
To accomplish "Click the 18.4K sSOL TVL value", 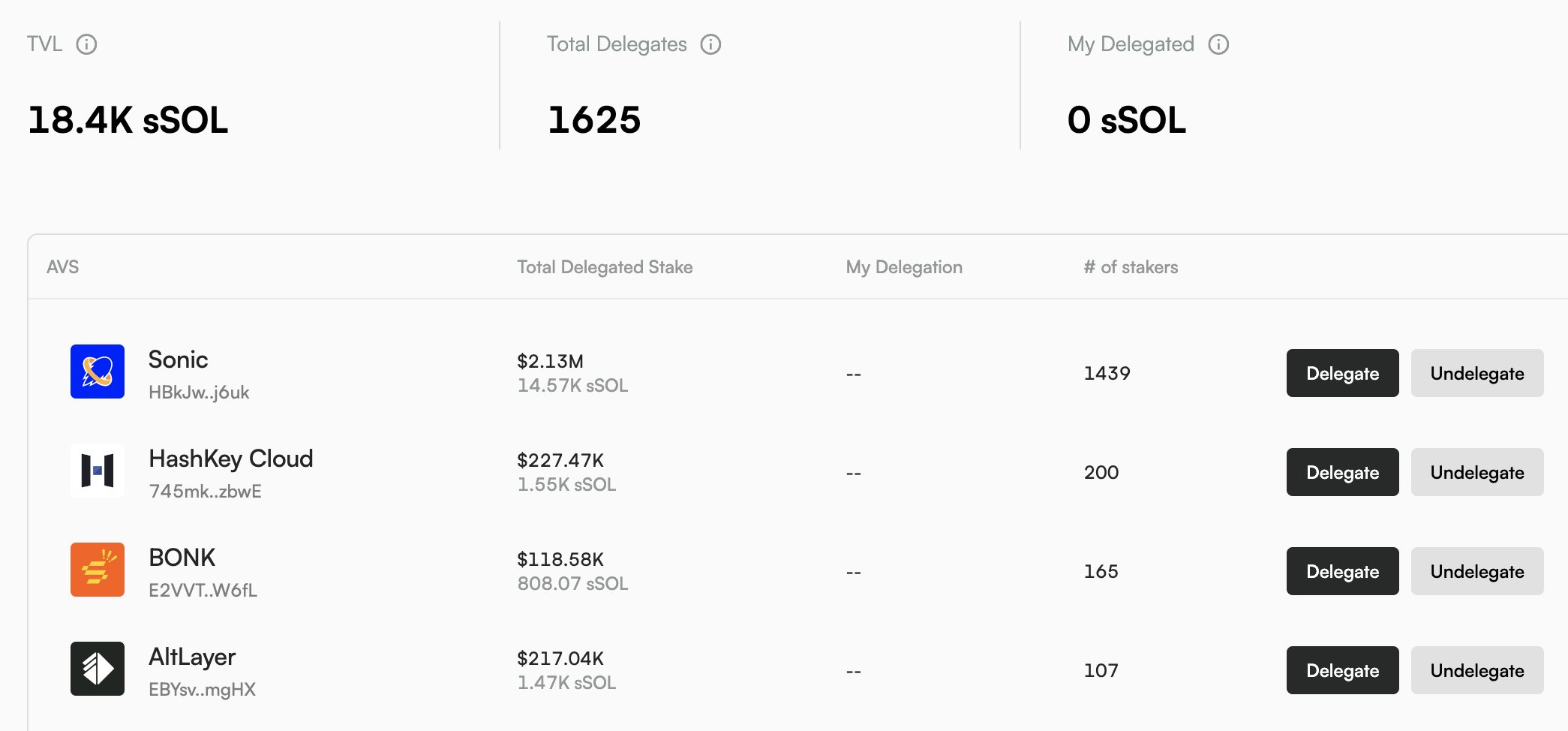I will click(x=128, y=120).
